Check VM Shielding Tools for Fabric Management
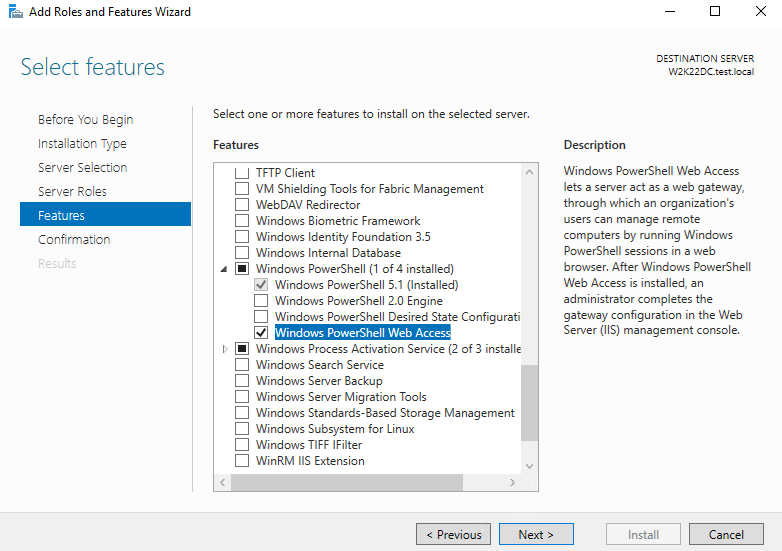782x551 pixels. (x=242, y=188)
